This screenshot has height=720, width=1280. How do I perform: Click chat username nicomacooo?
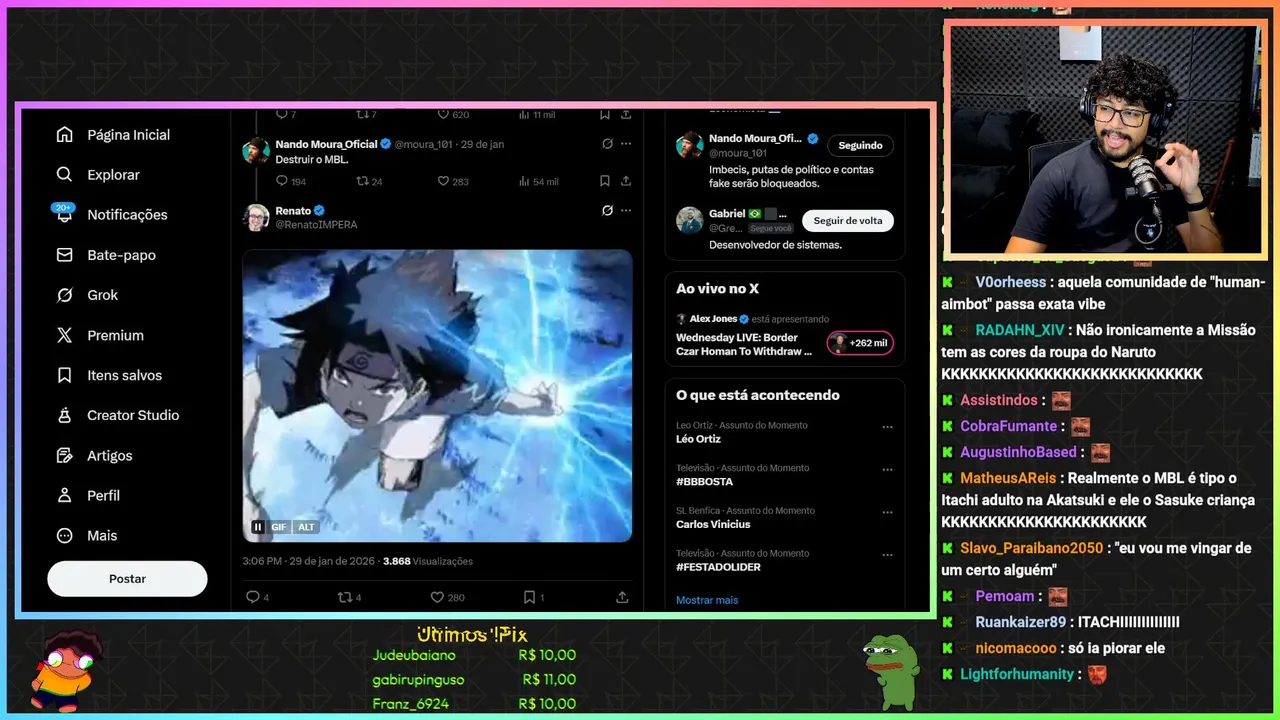click(1018, 648)
